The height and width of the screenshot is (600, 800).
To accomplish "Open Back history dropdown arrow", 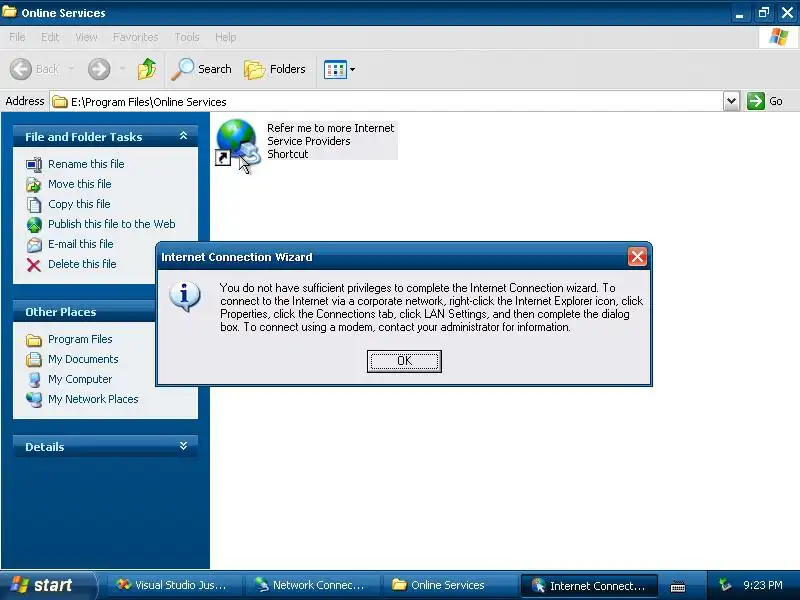I will point(71,68).
